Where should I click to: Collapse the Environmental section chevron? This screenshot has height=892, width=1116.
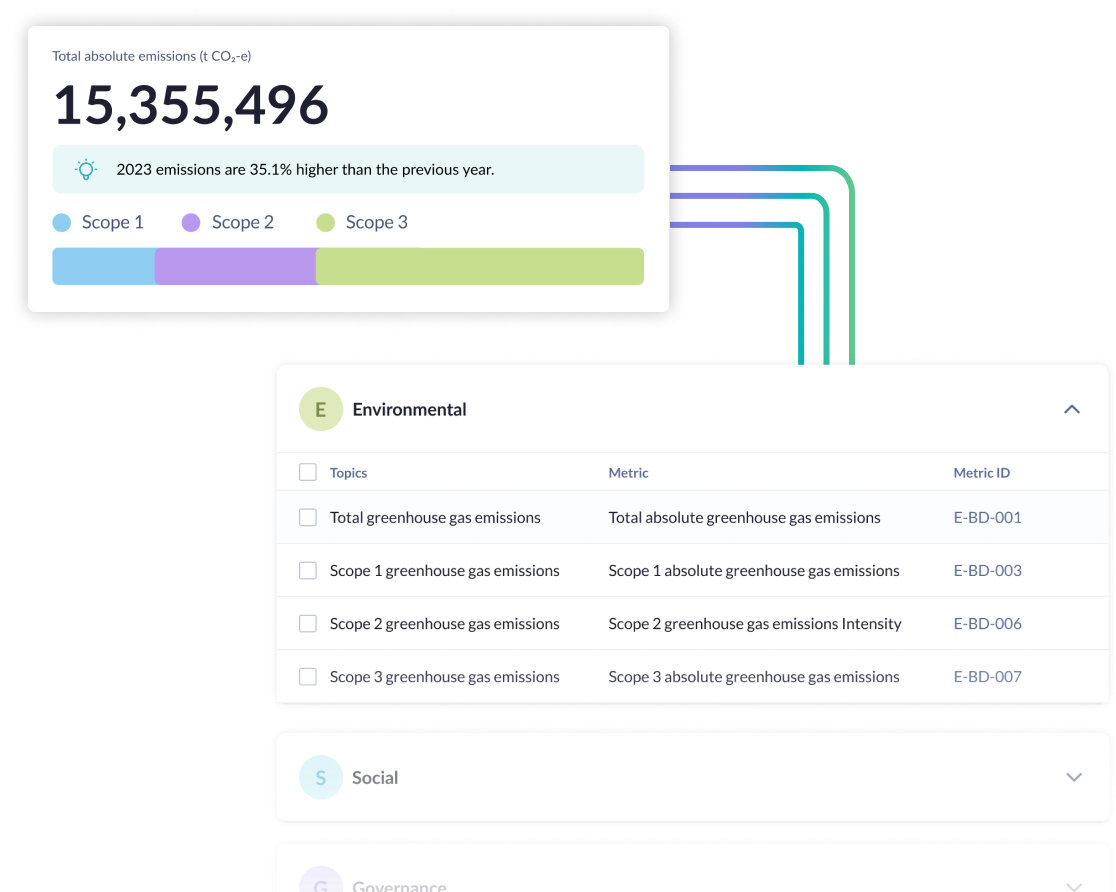1072,409
